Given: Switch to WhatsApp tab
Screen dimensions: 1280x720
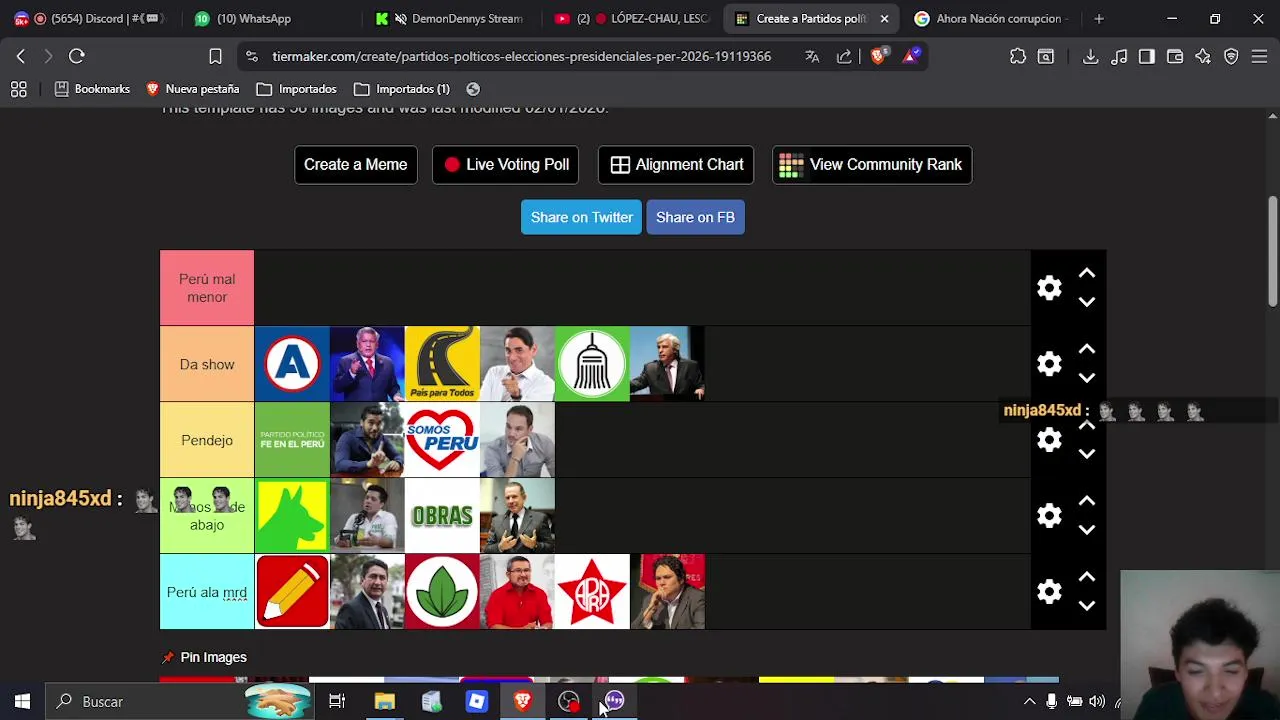Looking at the screenshot, I should pyautogui.click(x=270, y=18).
